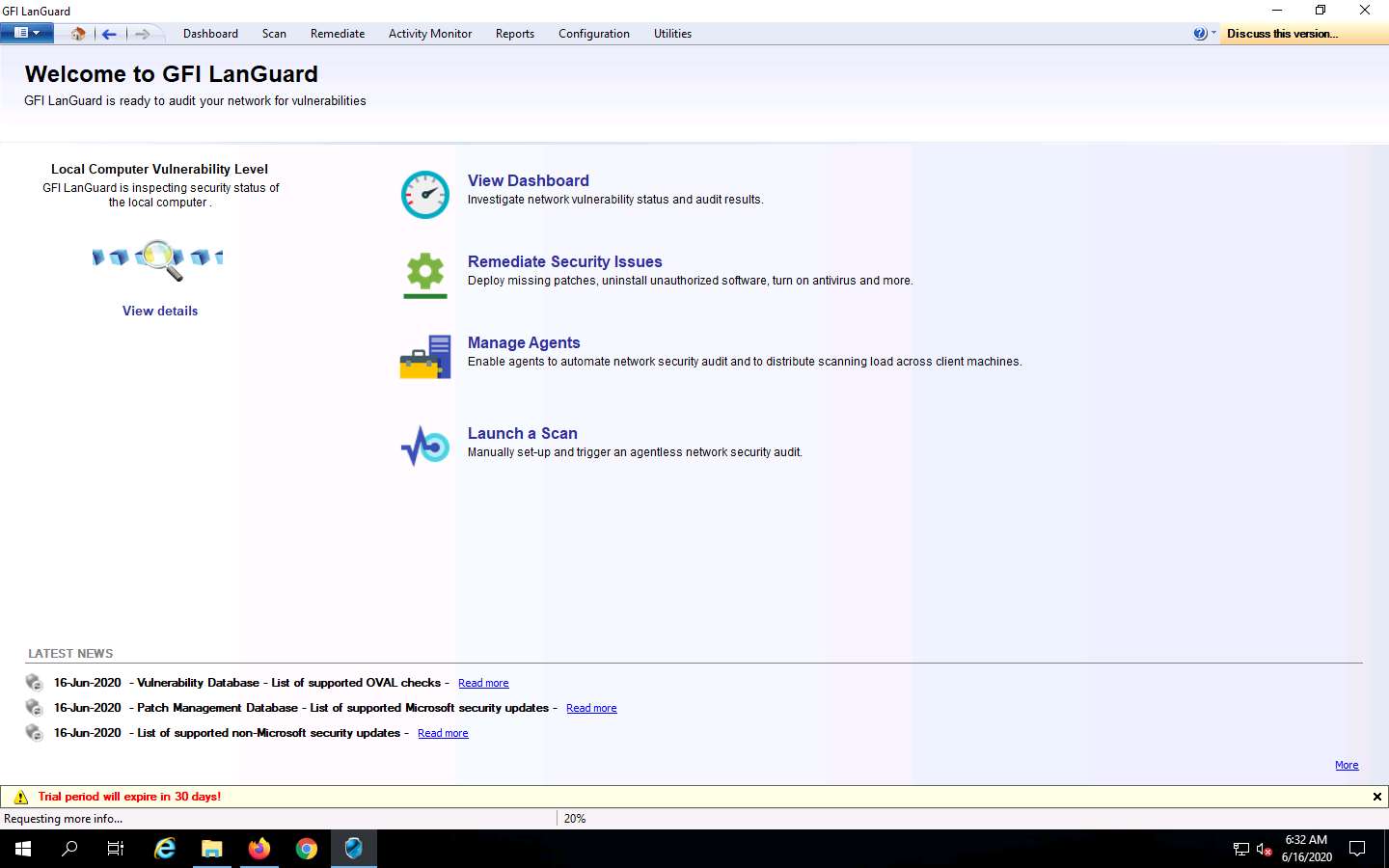1389x868 pixels.
Task: Click GFI LanGuard taskbar icon
Action: (354, 849)
